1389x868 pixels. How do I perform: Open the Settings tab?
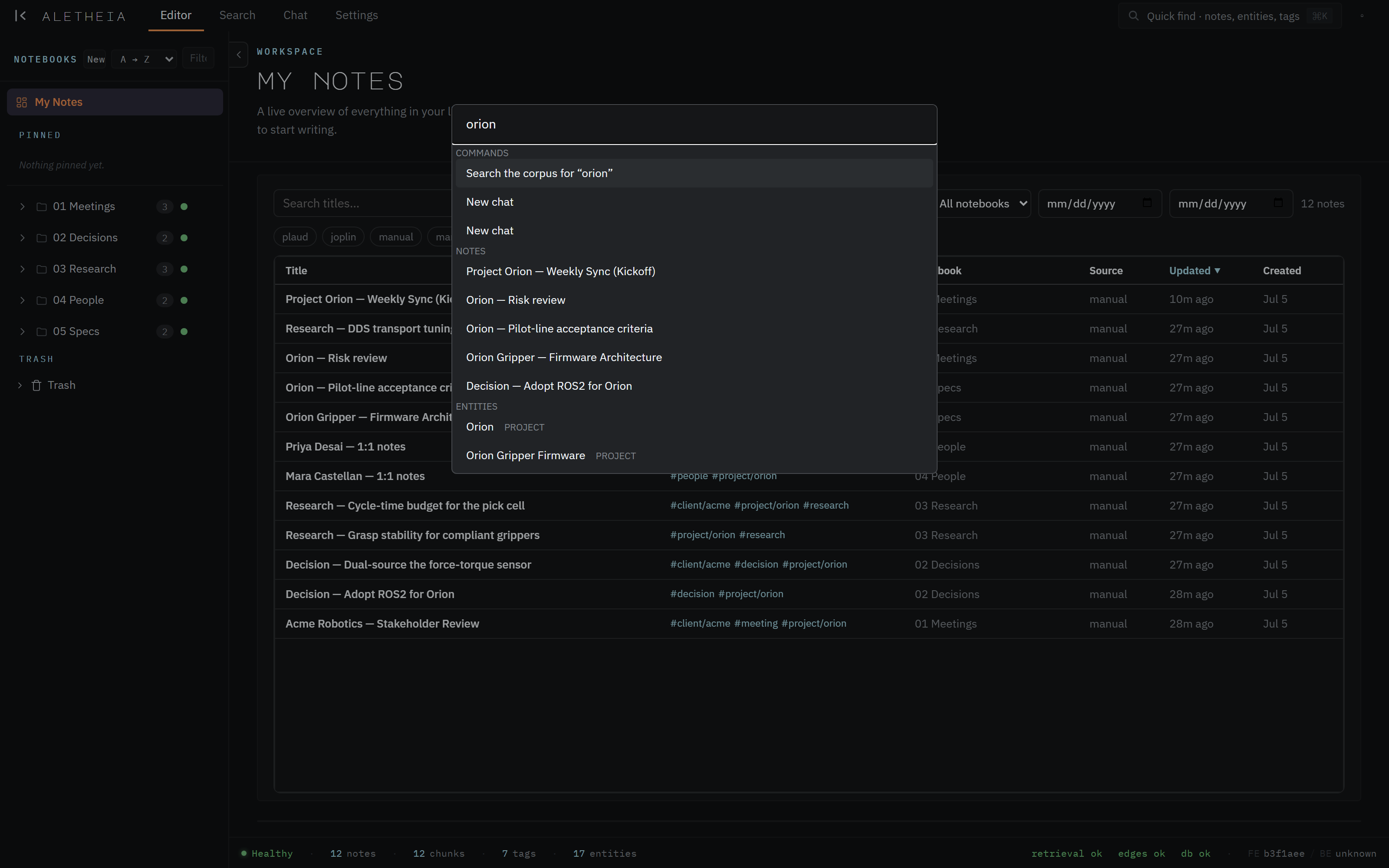356,16
